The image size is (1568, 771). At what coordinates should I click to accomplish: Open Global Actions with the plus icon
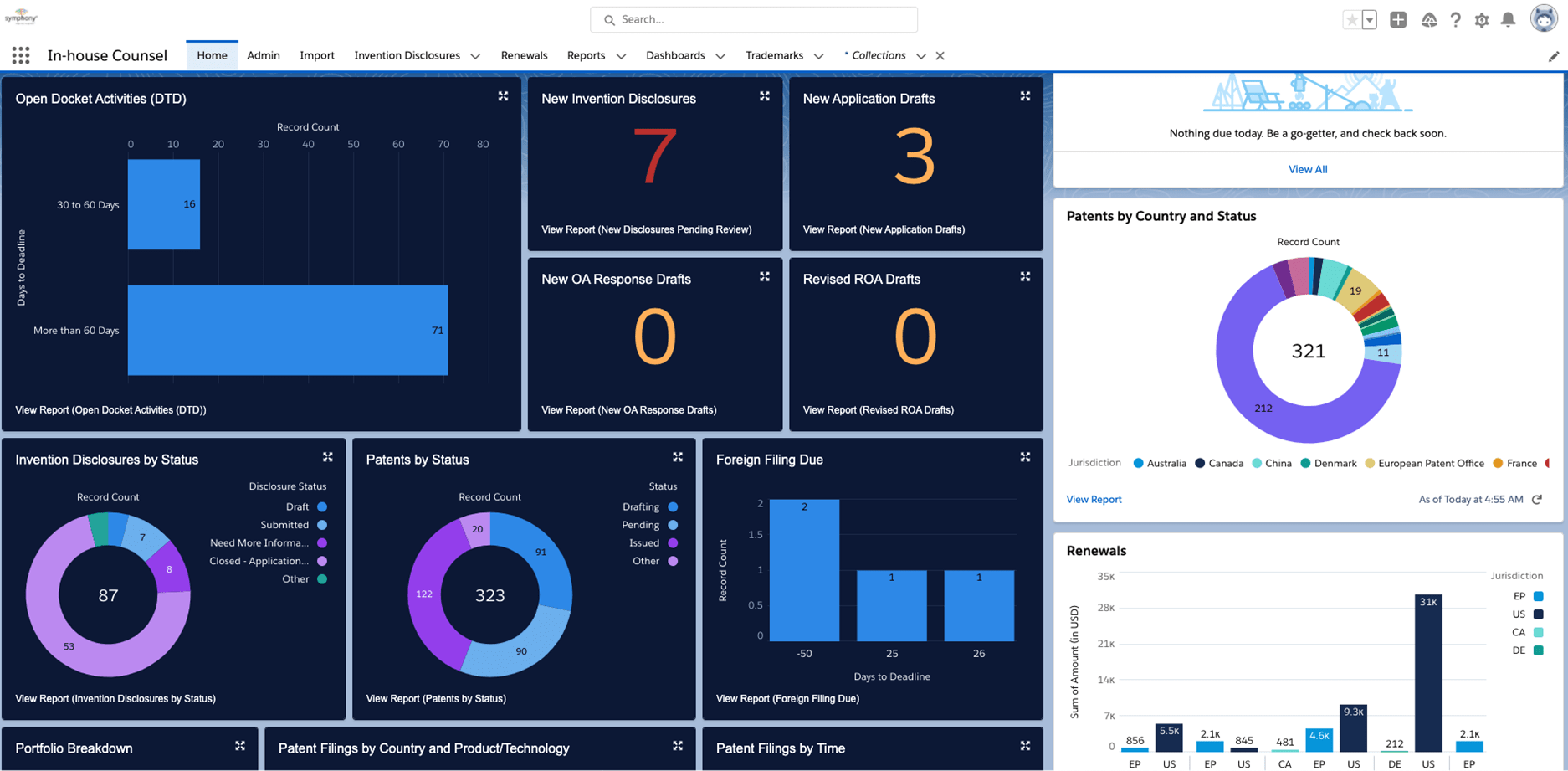coord(1397,19)
